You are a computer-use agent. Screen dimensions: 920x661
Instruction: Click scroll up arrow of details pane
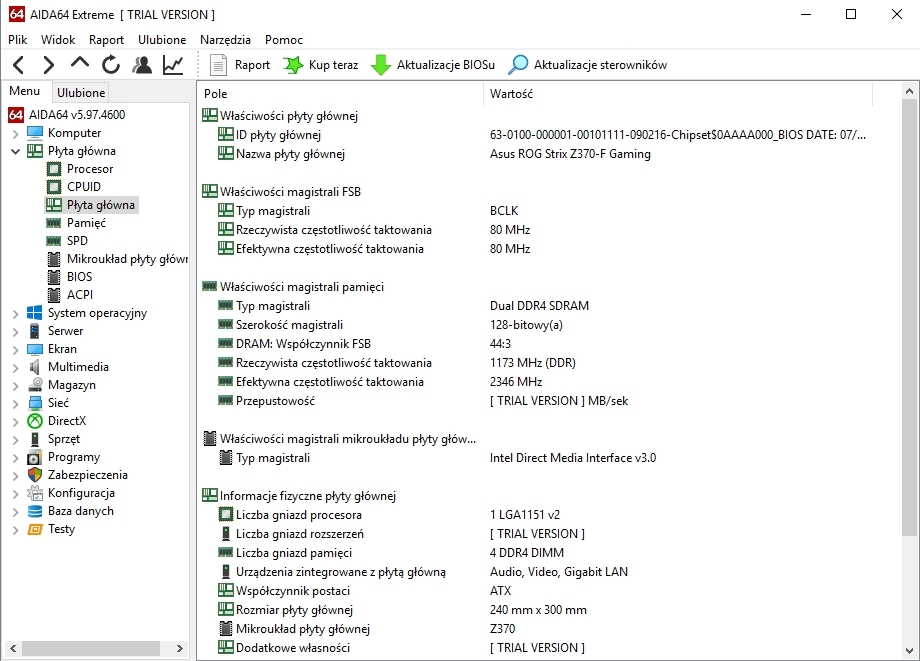pyautogui.click(x=909, y=91)
